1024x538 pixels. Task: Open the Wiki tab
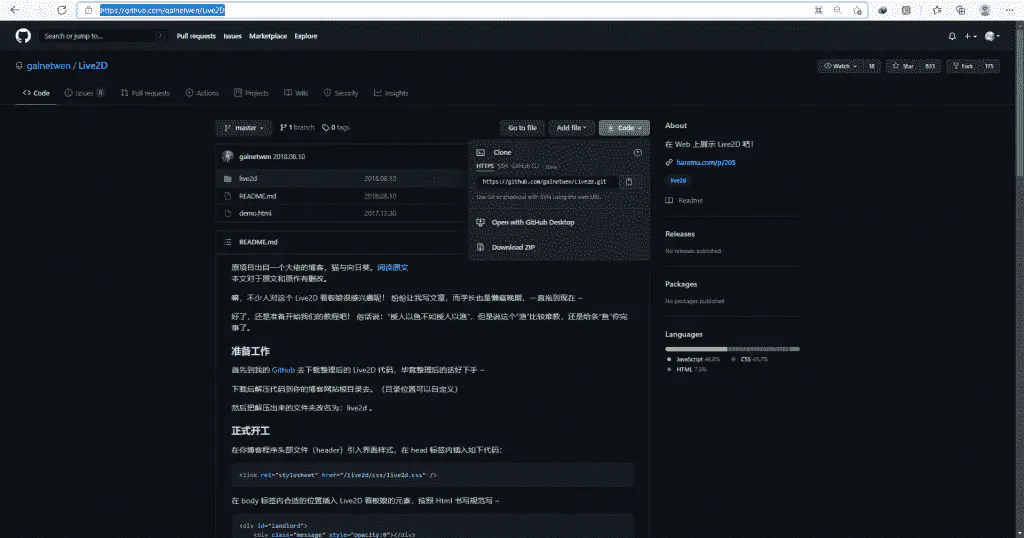[296, 93]
